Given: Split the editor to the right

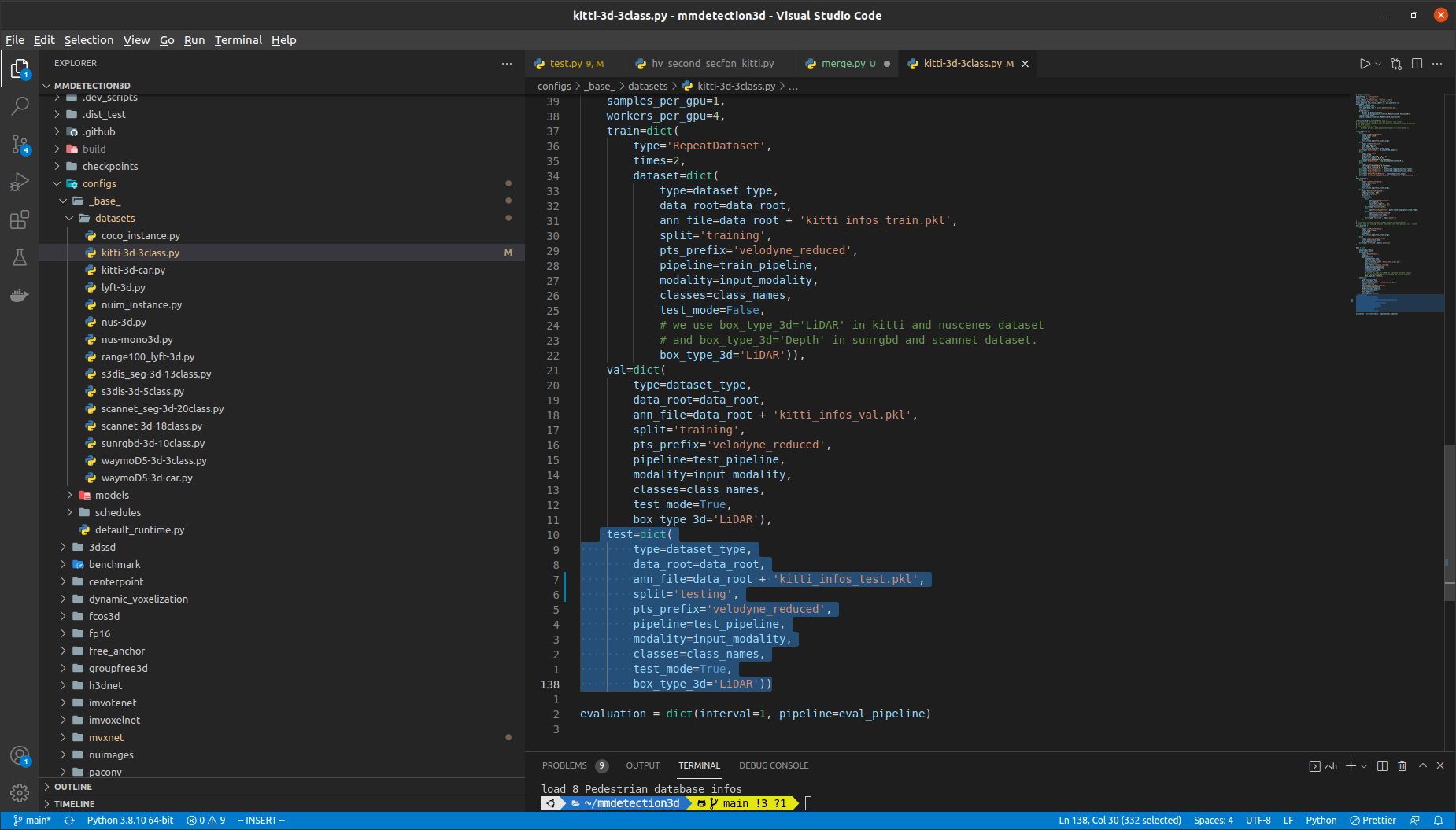Looking at the screenshot, I should coord(1418,64).
